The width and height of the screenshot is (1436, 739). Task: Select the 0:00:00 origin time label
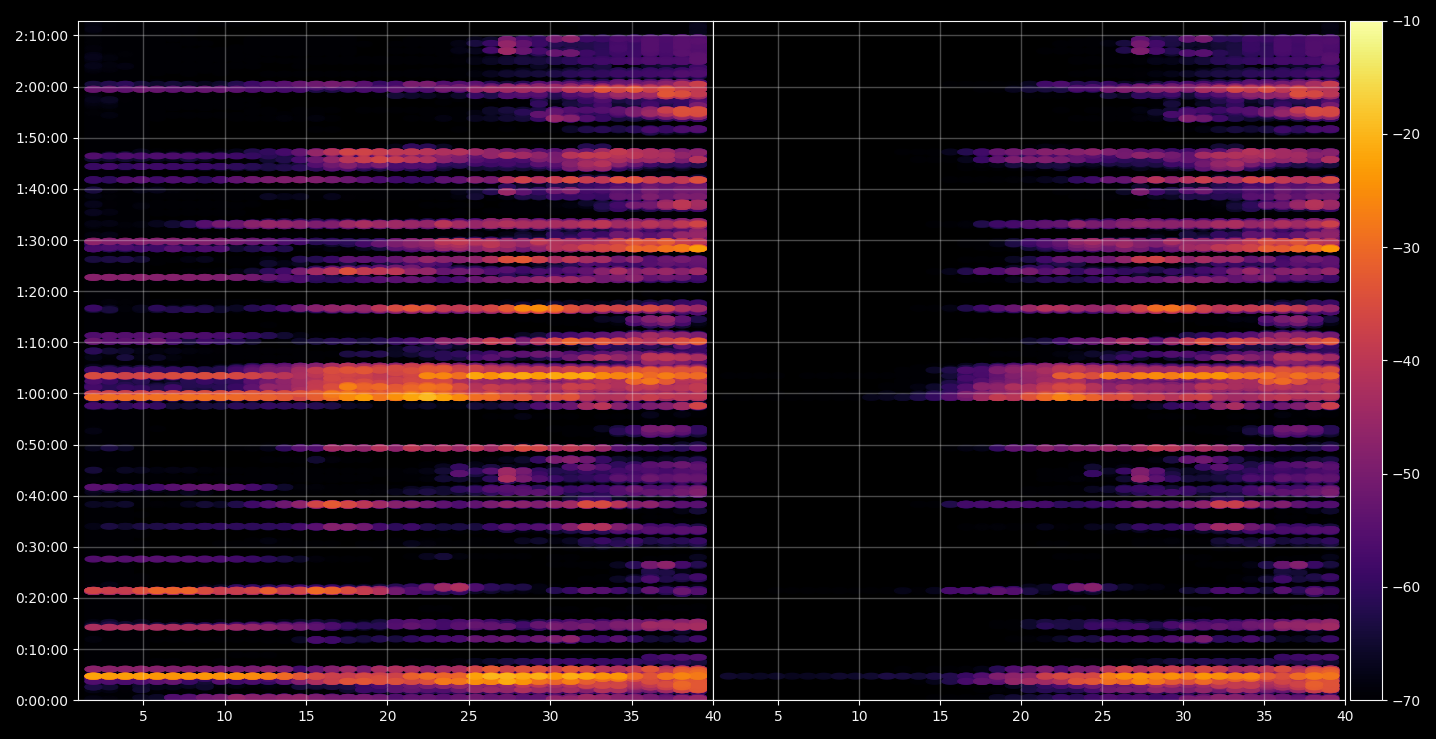click(41, 701)
